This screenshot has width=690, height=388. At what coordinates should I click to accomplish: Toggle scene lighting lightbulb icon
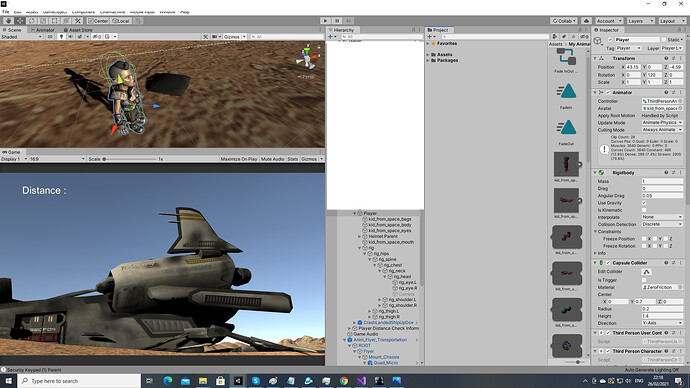[x=61, y=37]
